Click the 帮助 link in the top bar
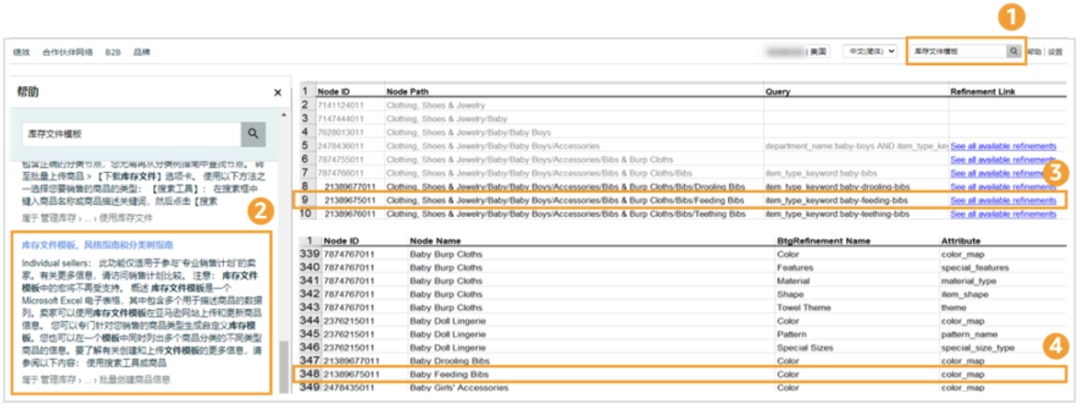Image resolution: width=1080 pixels, height=408 pixels. pyautogui.click(x=1034, y=52)
